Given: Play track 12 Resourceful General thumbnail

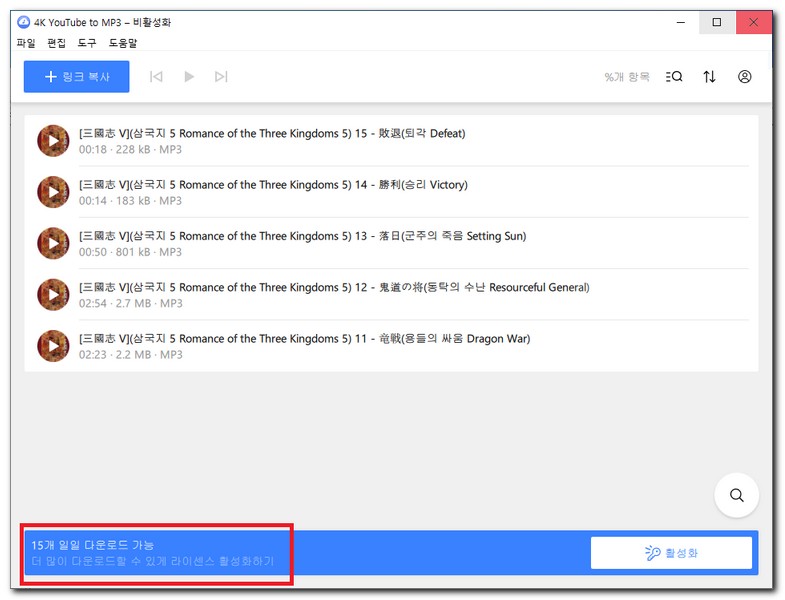Looking at the screenshot, I should 53,294.
